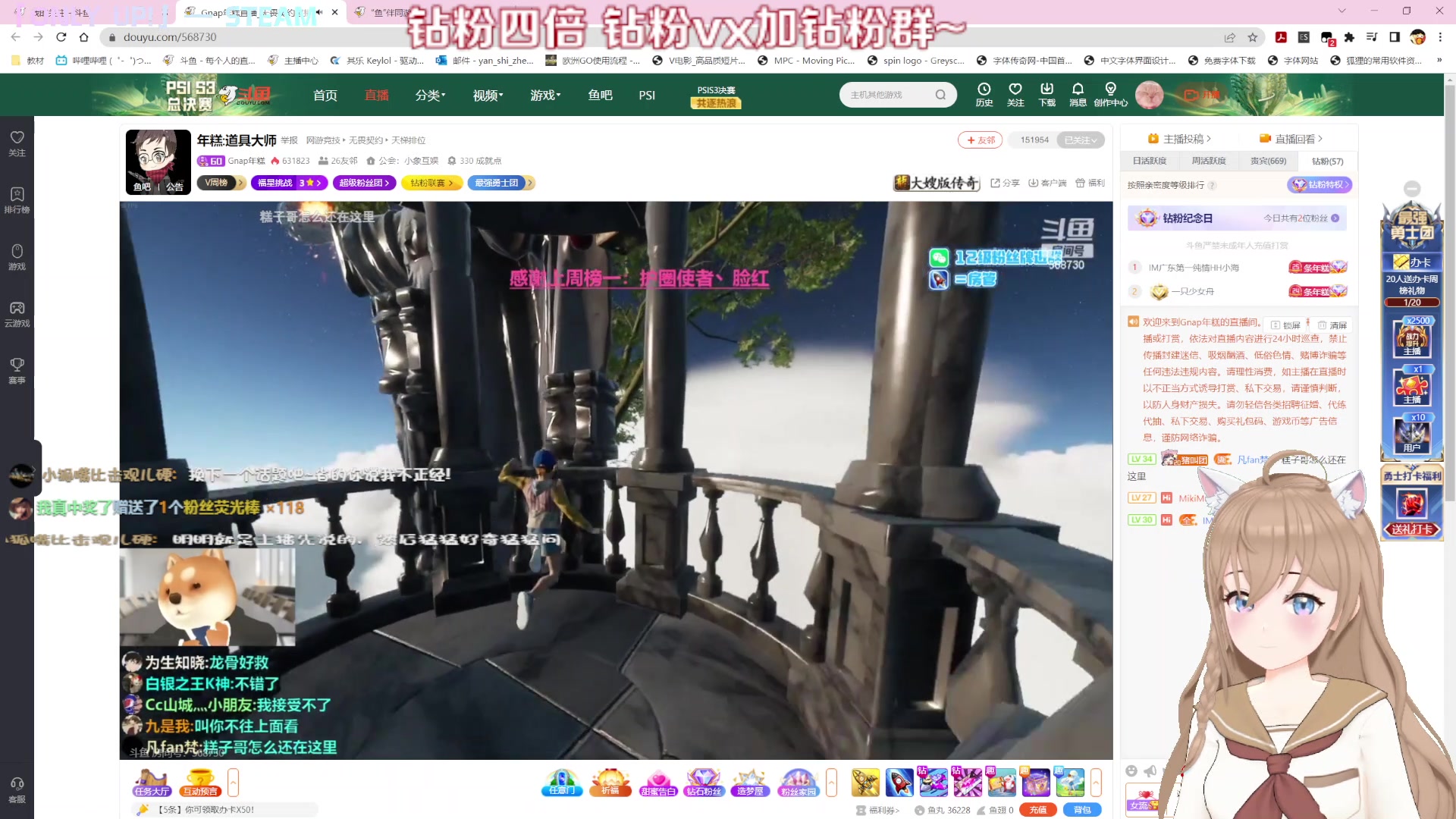The width and height of the screenshot is (1456, 819).
Task: Open the 造梦屋 icon
Action: [x=750, y=783]
